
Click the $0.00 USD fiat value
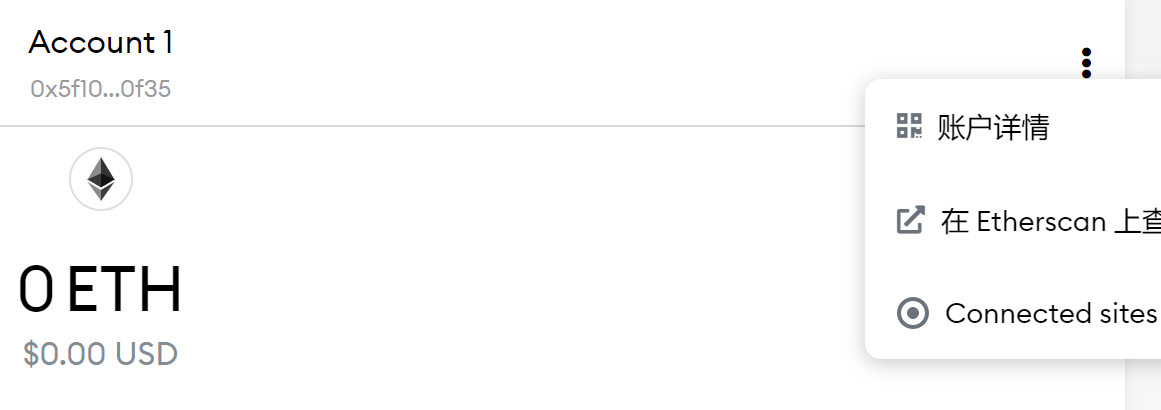pyautogui.click(x=101, y=354)
